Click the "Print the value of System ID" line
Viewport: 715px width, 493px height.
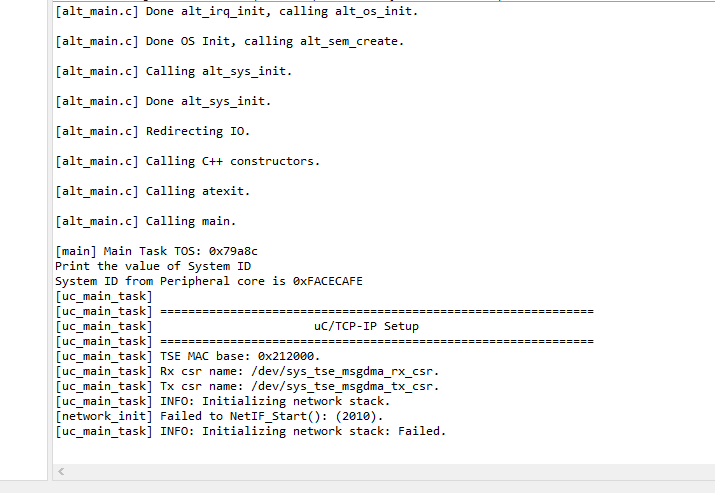pyautogui.click(x=153, y=266)
